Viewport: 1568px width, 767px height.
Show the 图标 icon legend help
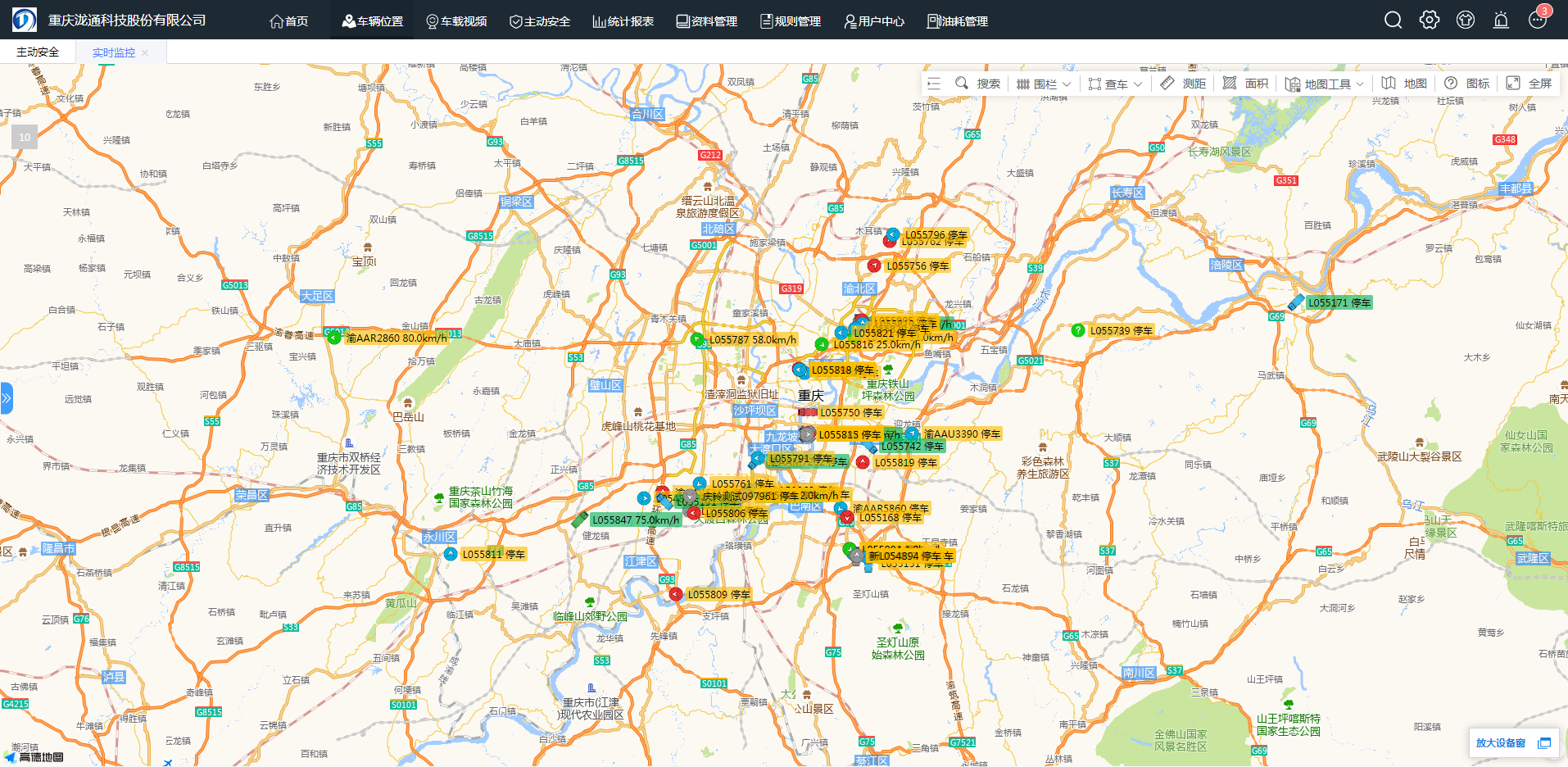click(x=1467, y=84)
